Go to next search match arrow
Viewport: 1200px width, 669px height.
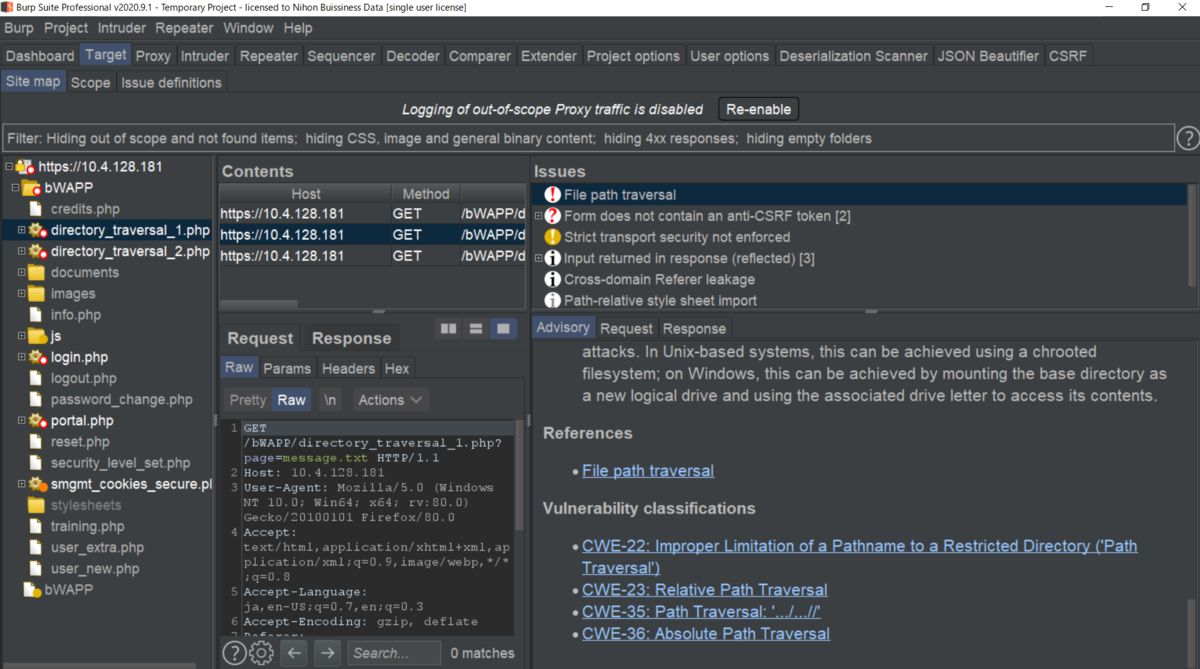(x=328, y=653)
